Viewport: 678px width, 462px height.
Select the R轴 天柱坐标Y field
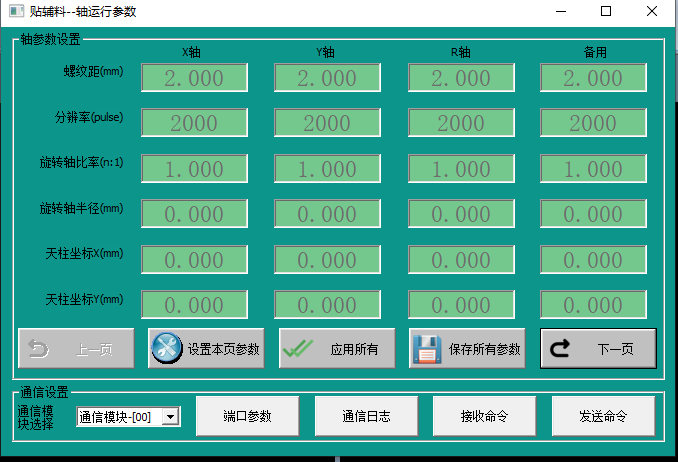coord(460,305)
